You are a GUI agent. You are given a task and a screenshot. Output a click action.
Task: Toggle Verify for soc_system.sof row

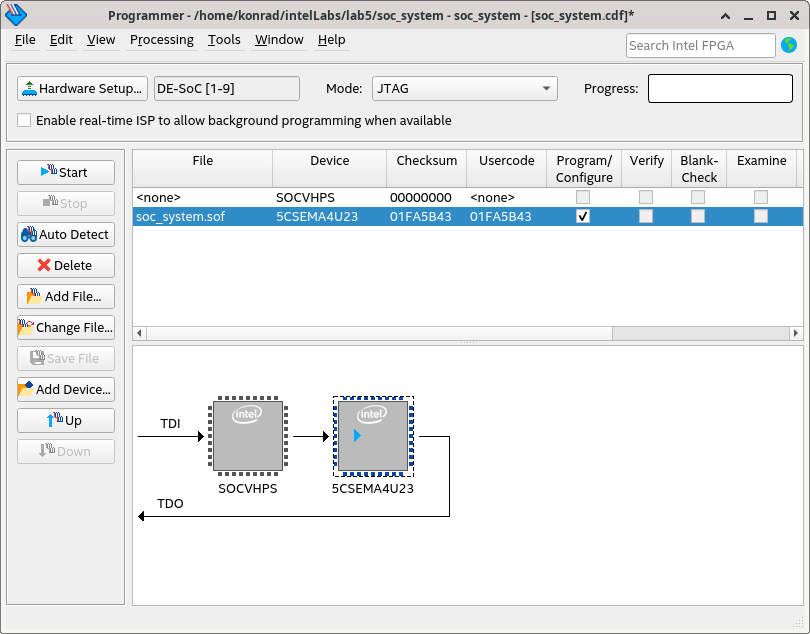pos(646,216)
